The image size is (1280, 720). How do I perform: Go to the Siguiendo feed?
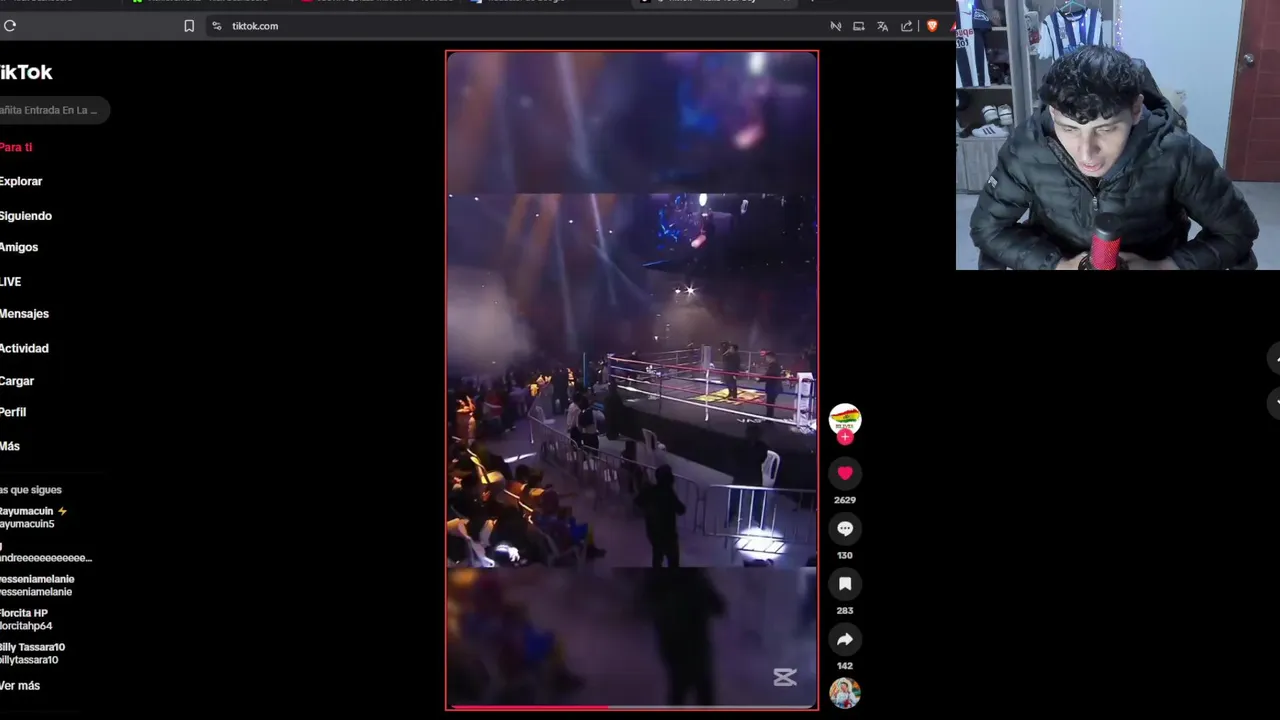tap(26, 216)
